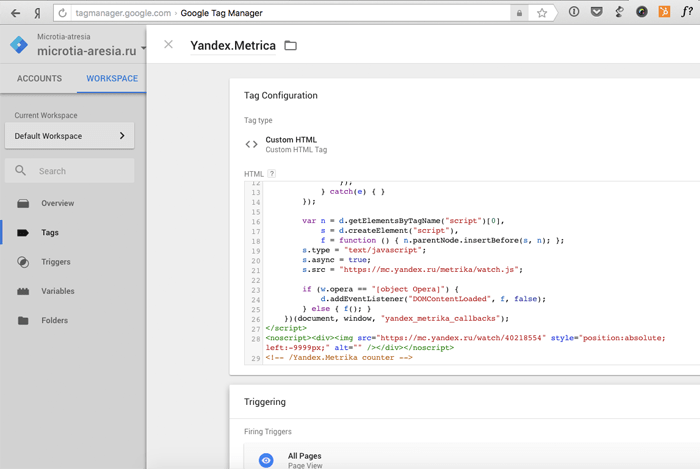Click the Custom HTML code brackets icon
Screen dimensions: 700x469
[251, 144]
